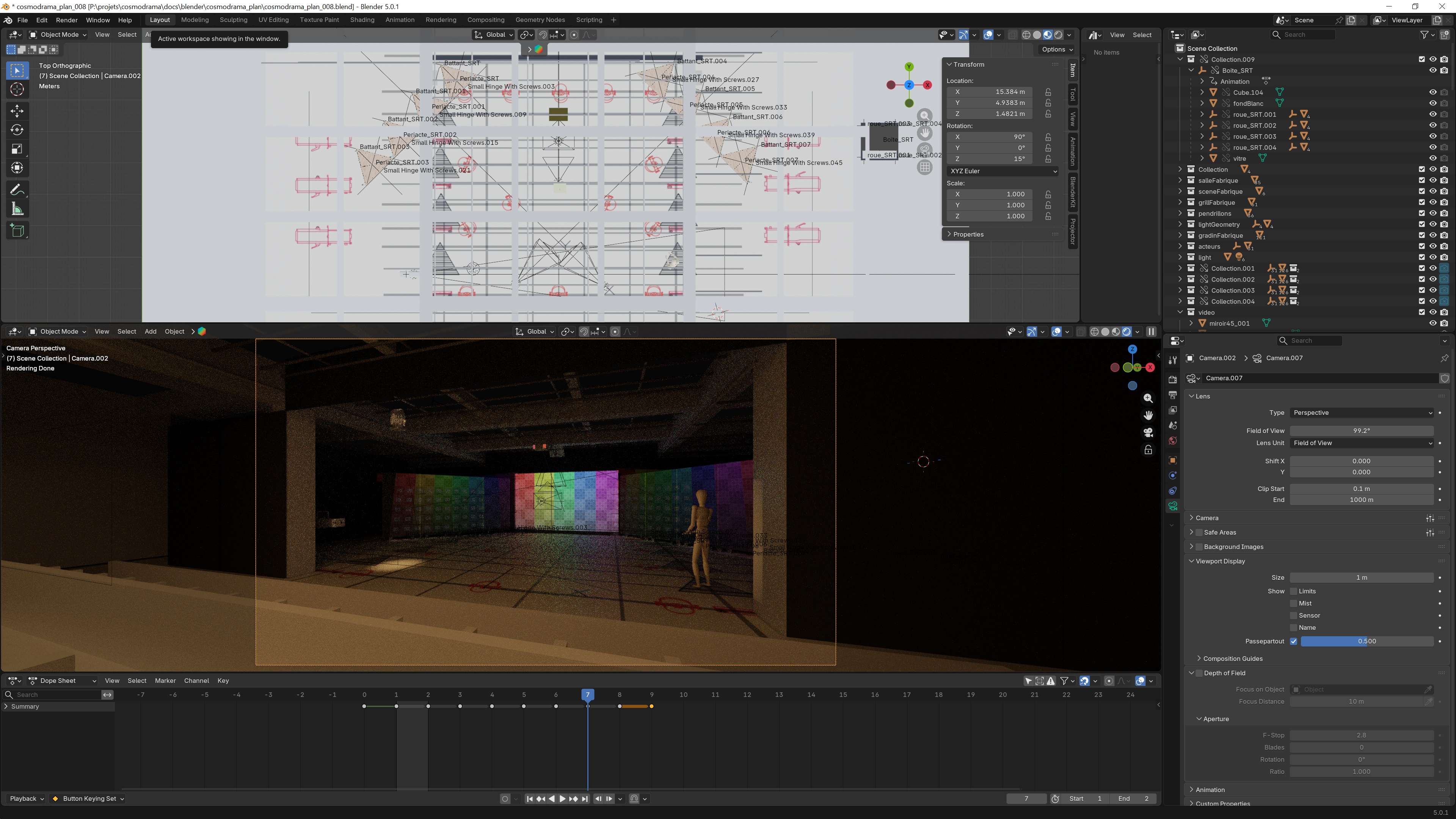Jump to the end frame
The image size is (1456, 819).
coord(585,799)
